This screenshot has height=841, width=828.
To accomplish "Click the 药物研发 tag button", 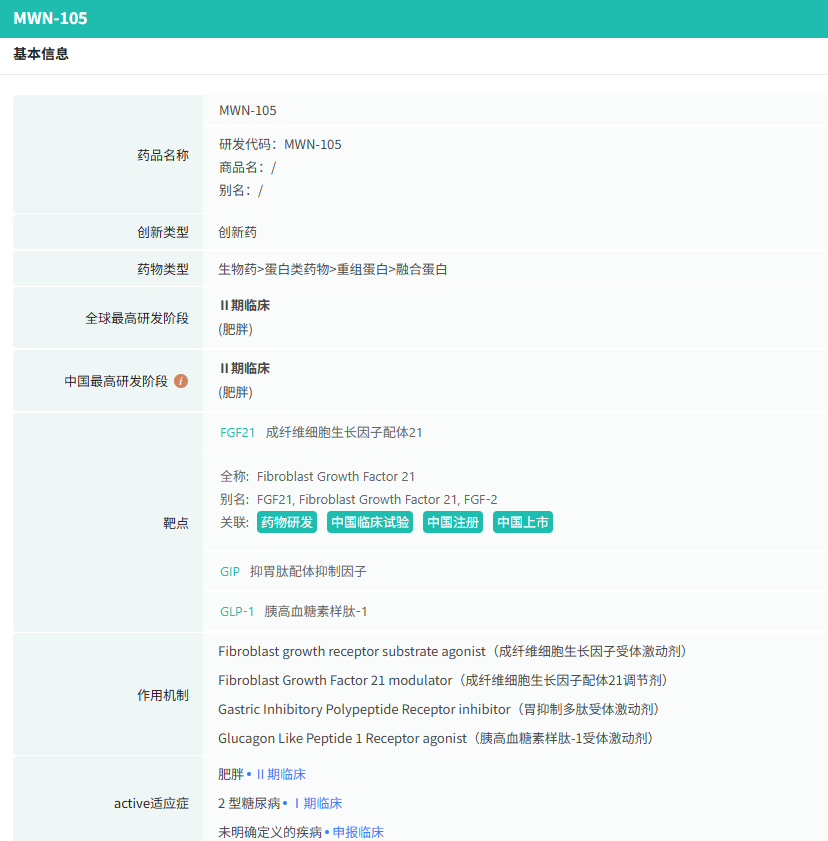I will point(287,522).
